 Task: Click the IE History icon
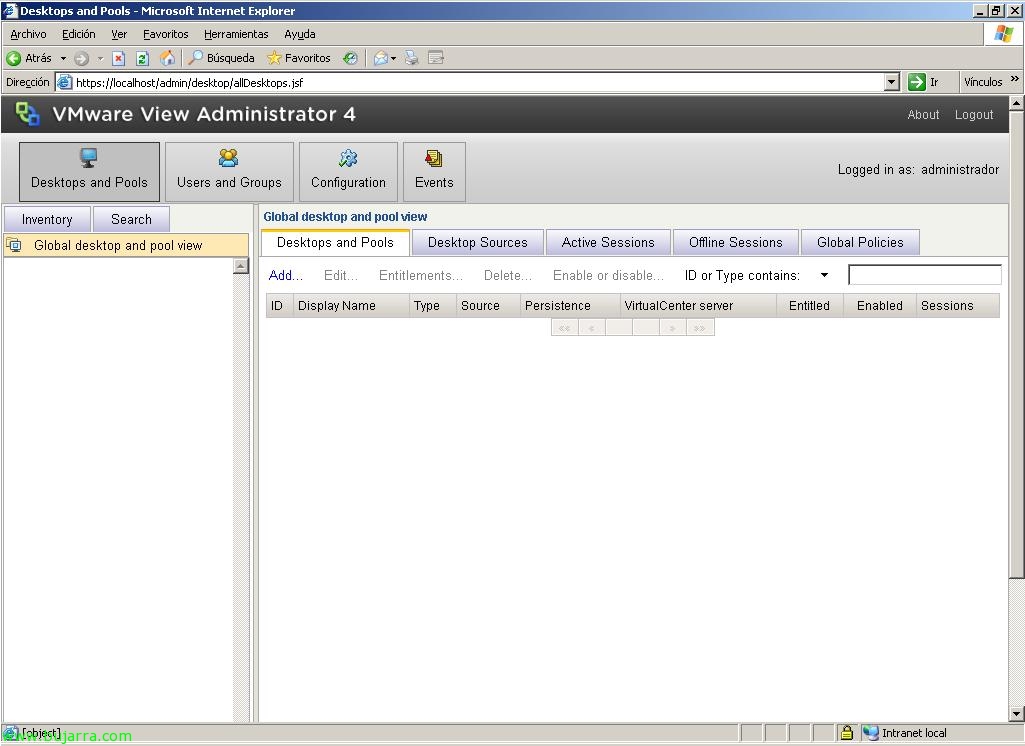pyautogui.click(x=351, y=58)
